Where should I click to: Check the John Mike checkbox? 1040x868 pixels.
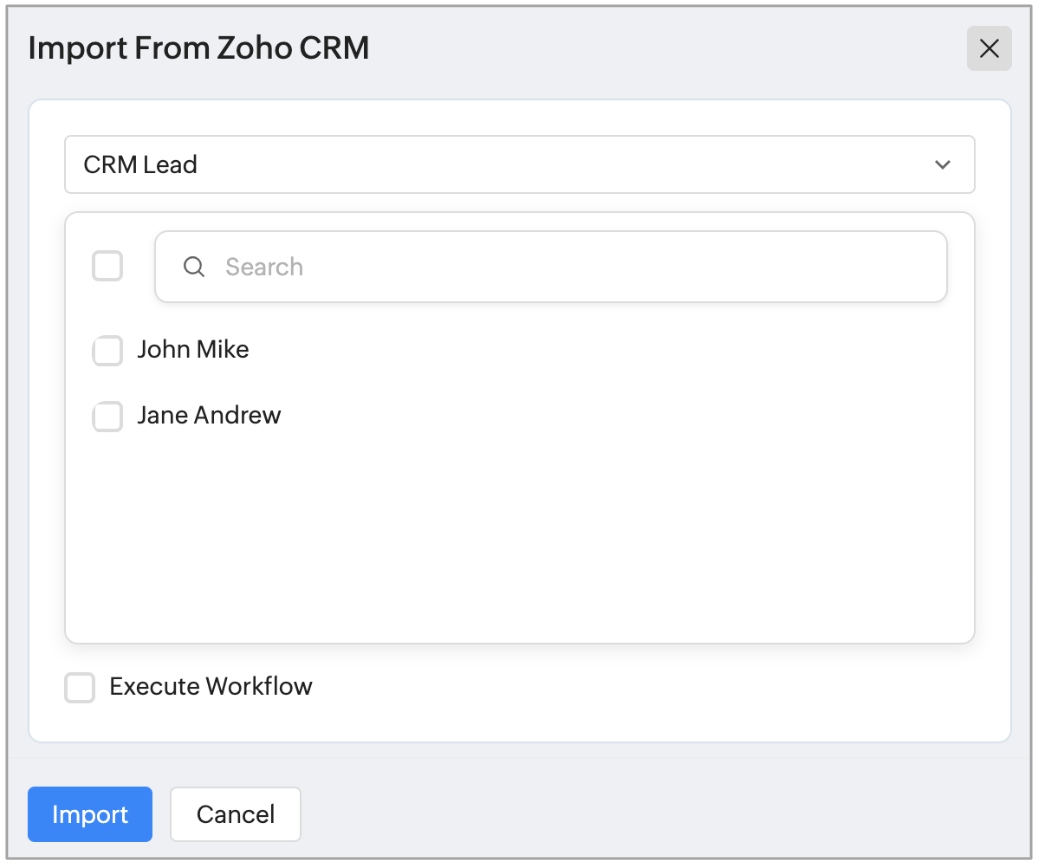108,351
